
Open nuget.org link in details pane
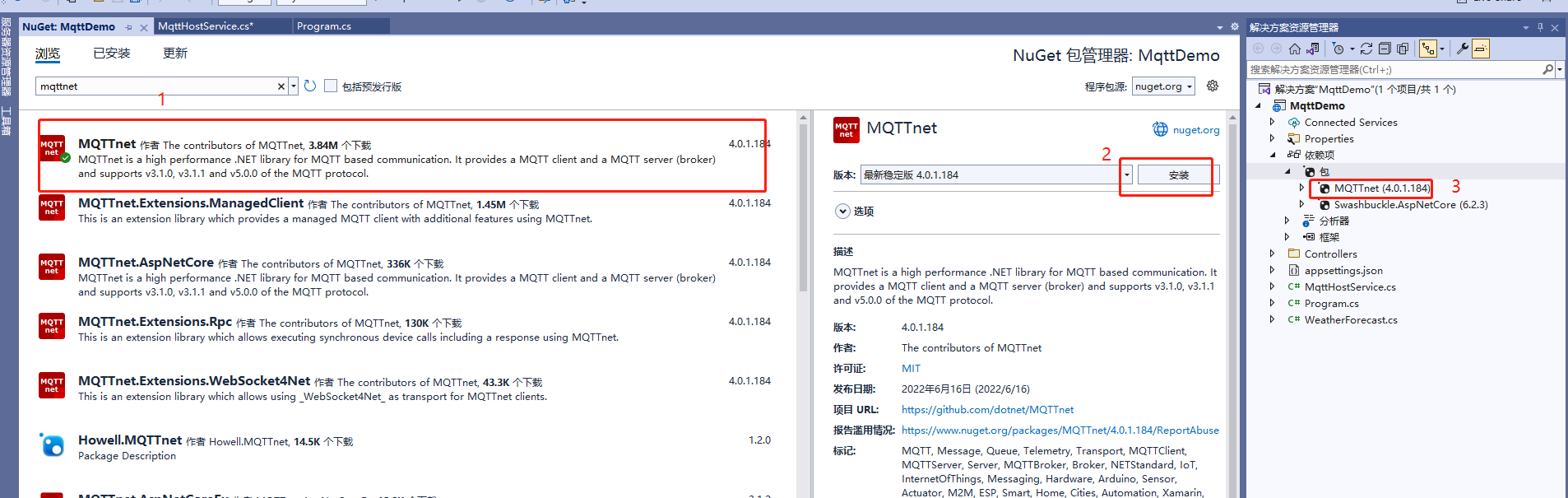coord(1196,130)
